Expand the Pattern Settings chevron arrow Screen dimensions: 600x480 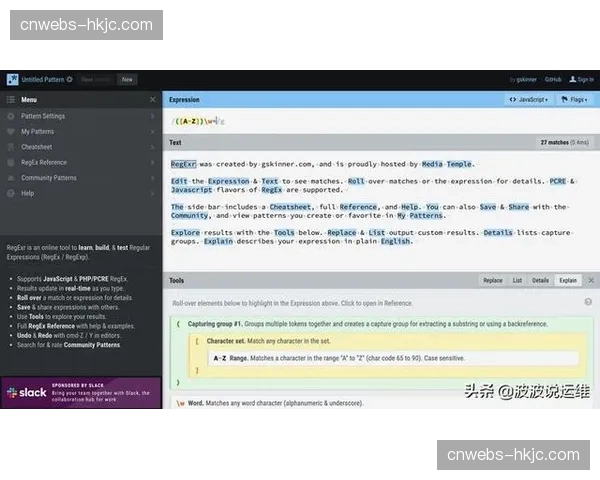pos(152,116)
